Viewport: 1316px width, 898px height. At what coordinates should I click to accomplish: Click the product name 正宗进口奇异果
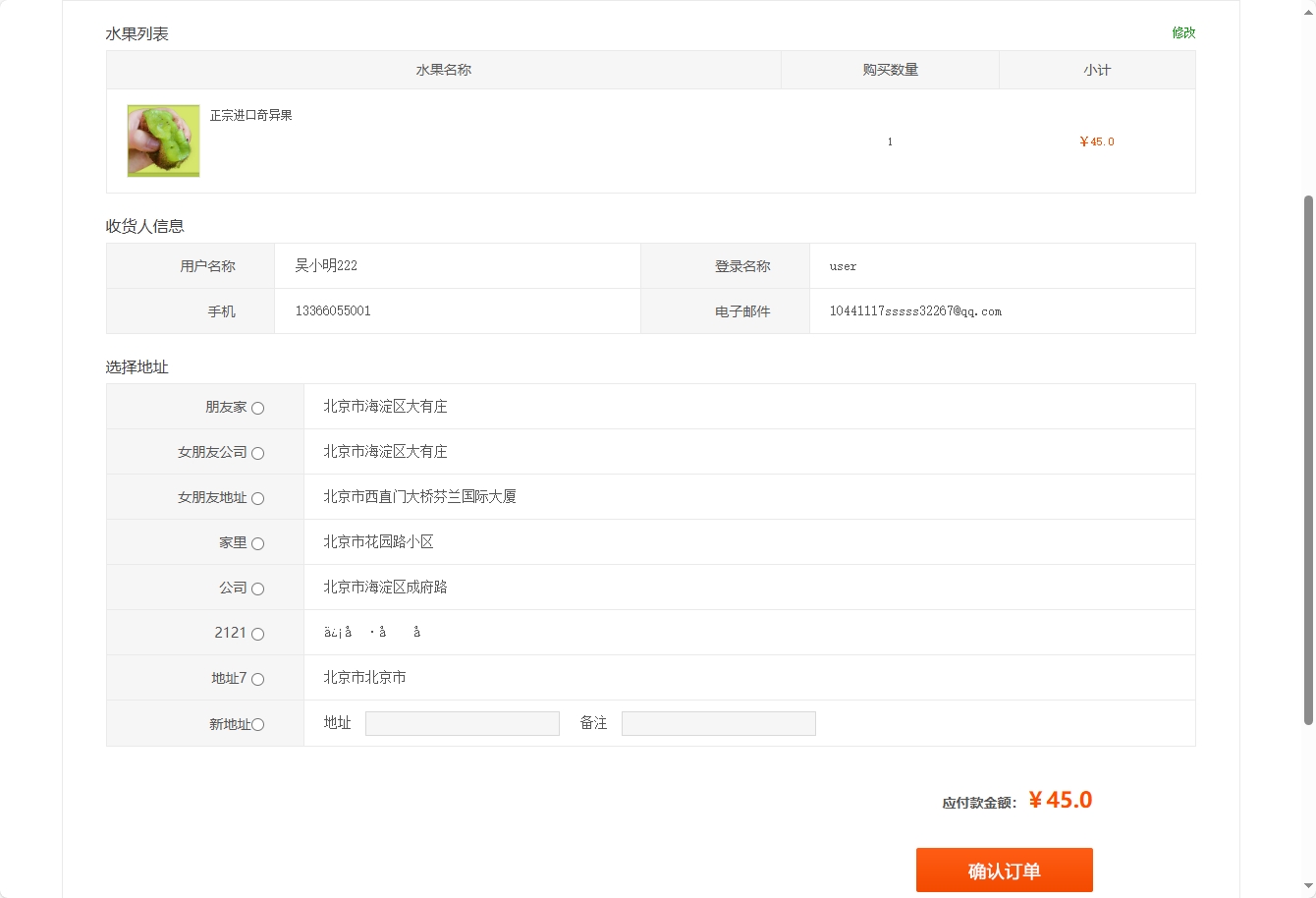[248, 115]
